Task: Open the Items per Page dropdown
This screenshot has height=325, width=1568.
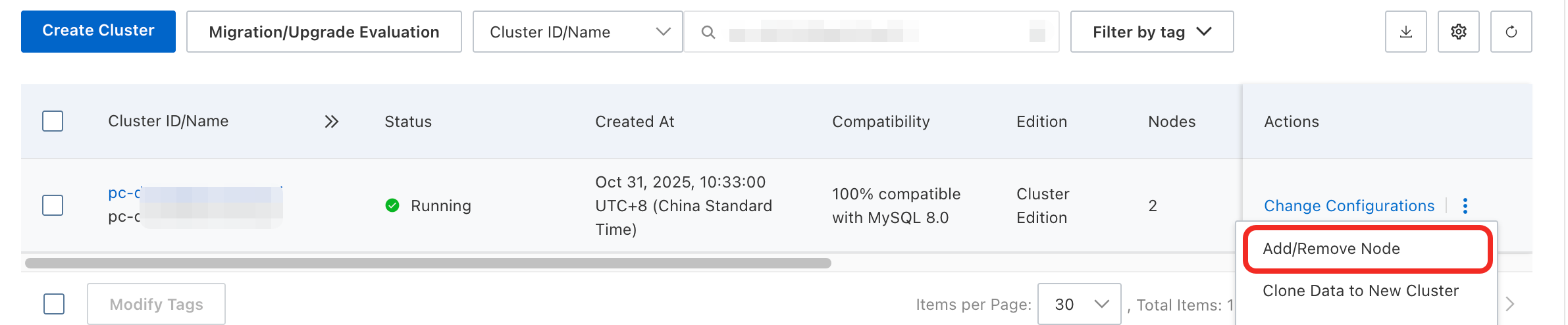Action: point(1079,304)
